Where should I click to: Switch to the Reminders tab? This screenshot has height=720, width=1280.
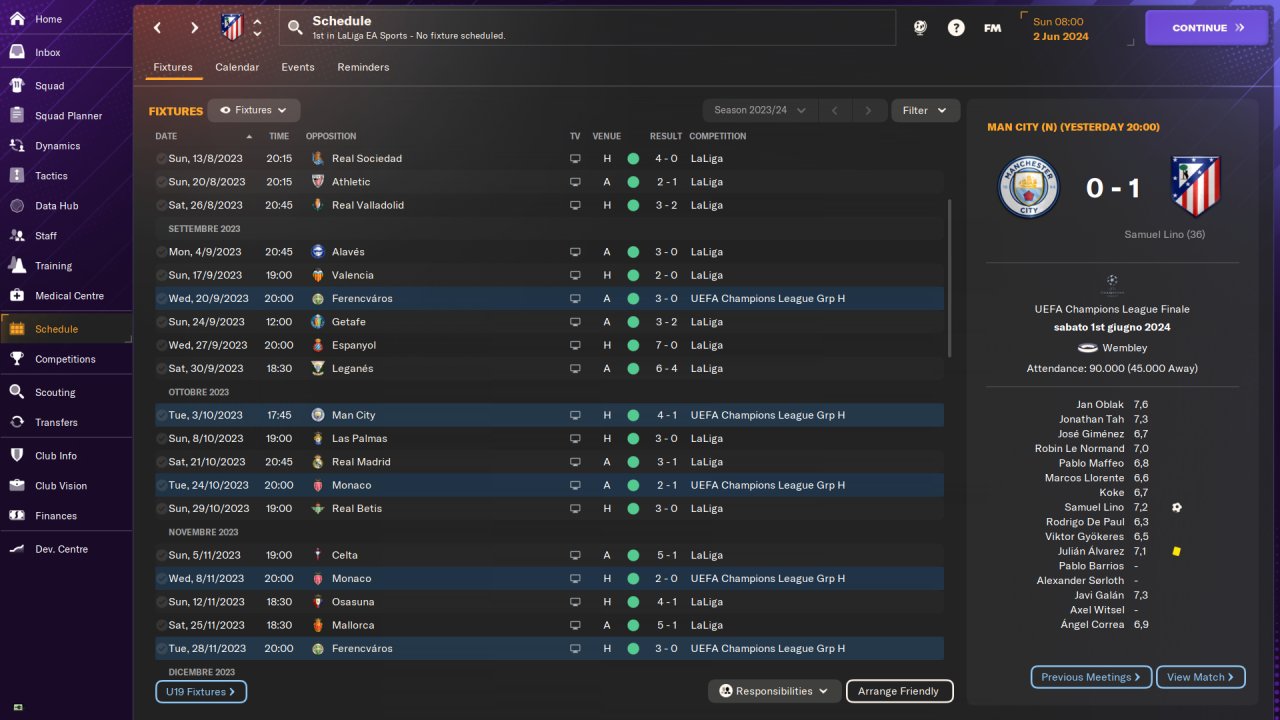point(363,67)
